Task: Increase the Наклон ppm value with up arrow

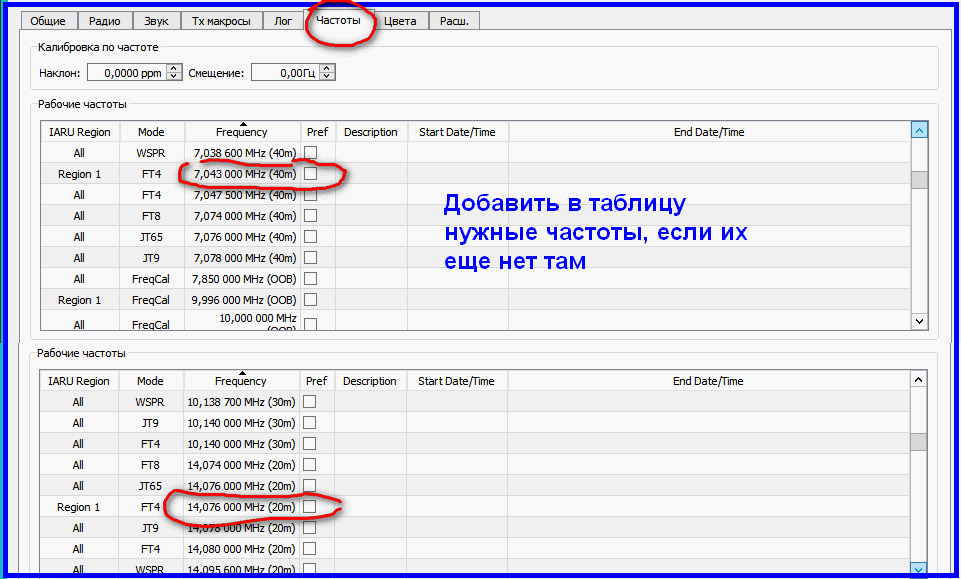Action: (x=174, y=68)
